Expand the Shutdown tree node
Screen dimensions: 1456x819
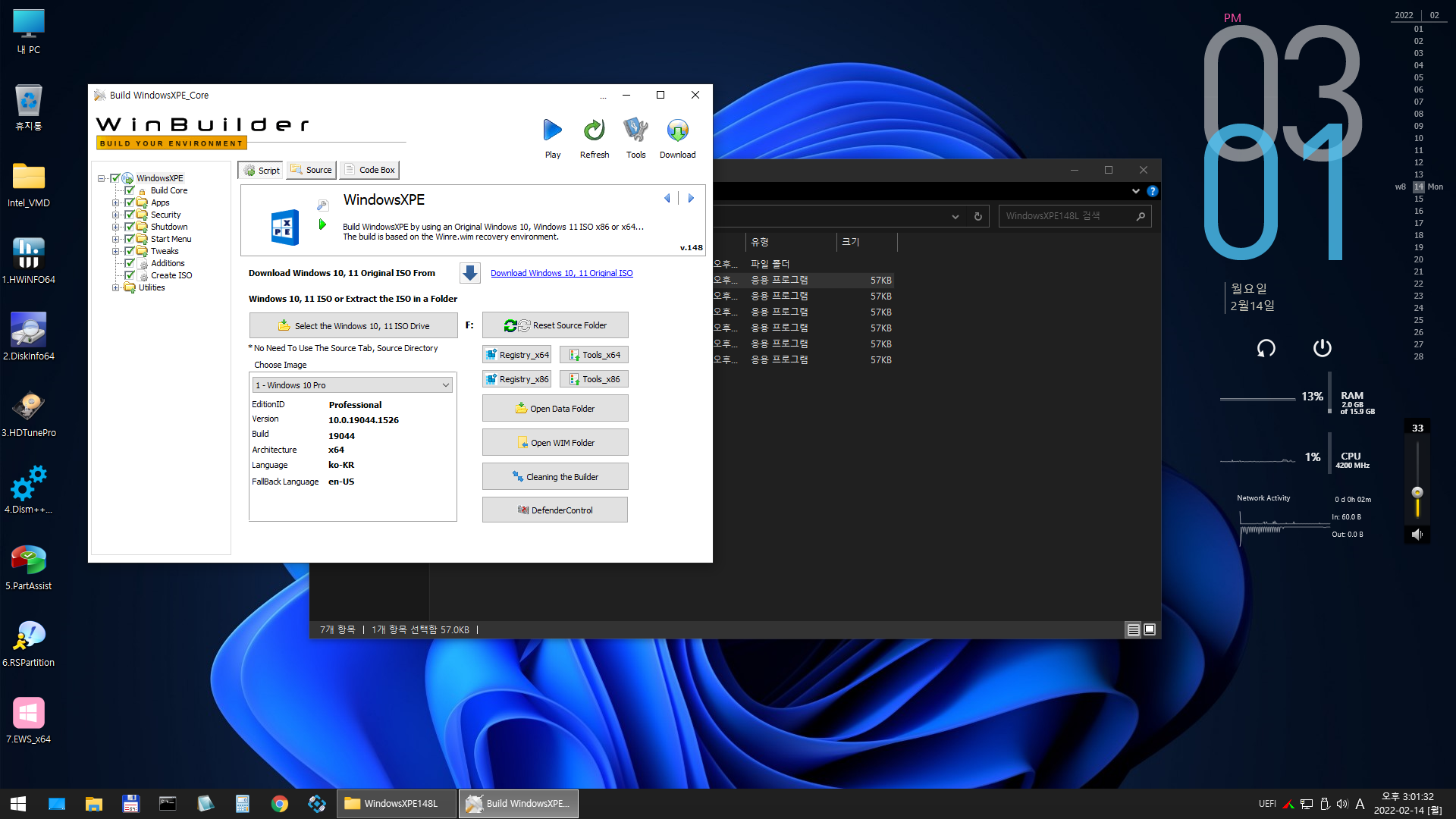click(x=115, y=227)
